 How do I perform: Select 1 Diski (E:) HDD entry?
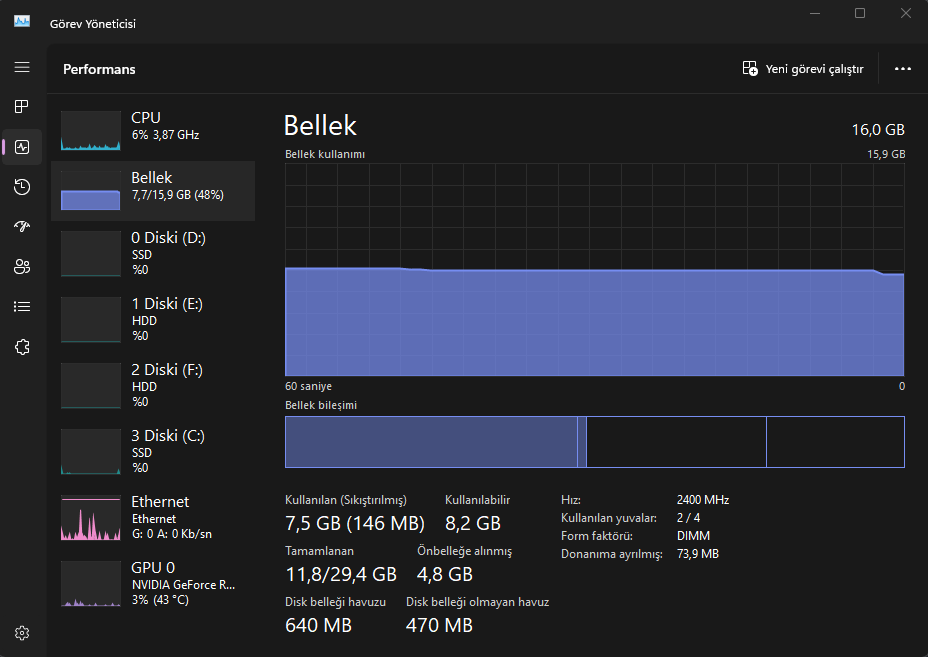(153, 320)
